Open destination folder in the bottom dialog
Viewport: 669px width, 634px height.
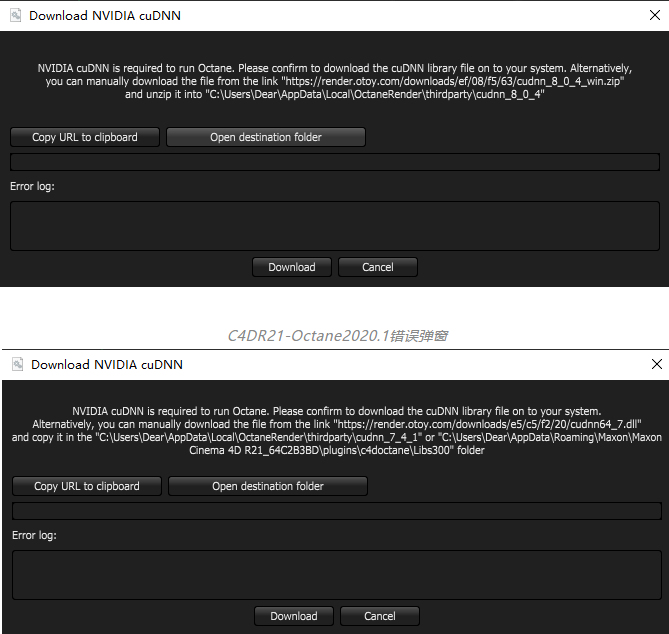[x=268, y=486]
